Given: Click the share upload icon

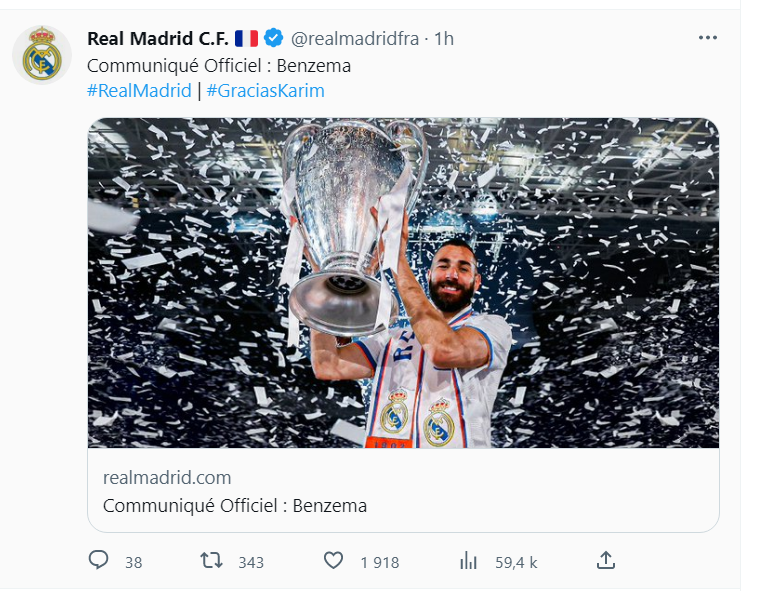Looking at the screenshot, I should click(x=605, y=560).
